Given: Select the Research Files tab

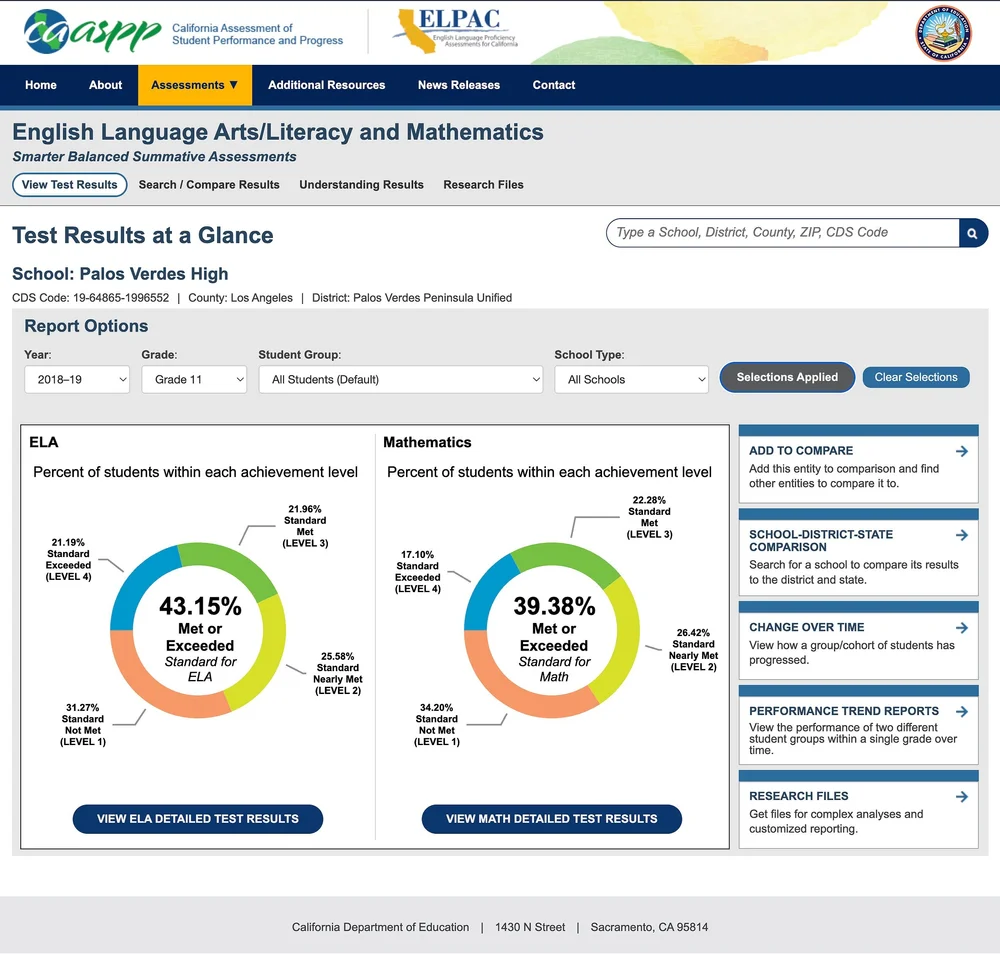Looking at the screenshot, I should coord(483,185).
